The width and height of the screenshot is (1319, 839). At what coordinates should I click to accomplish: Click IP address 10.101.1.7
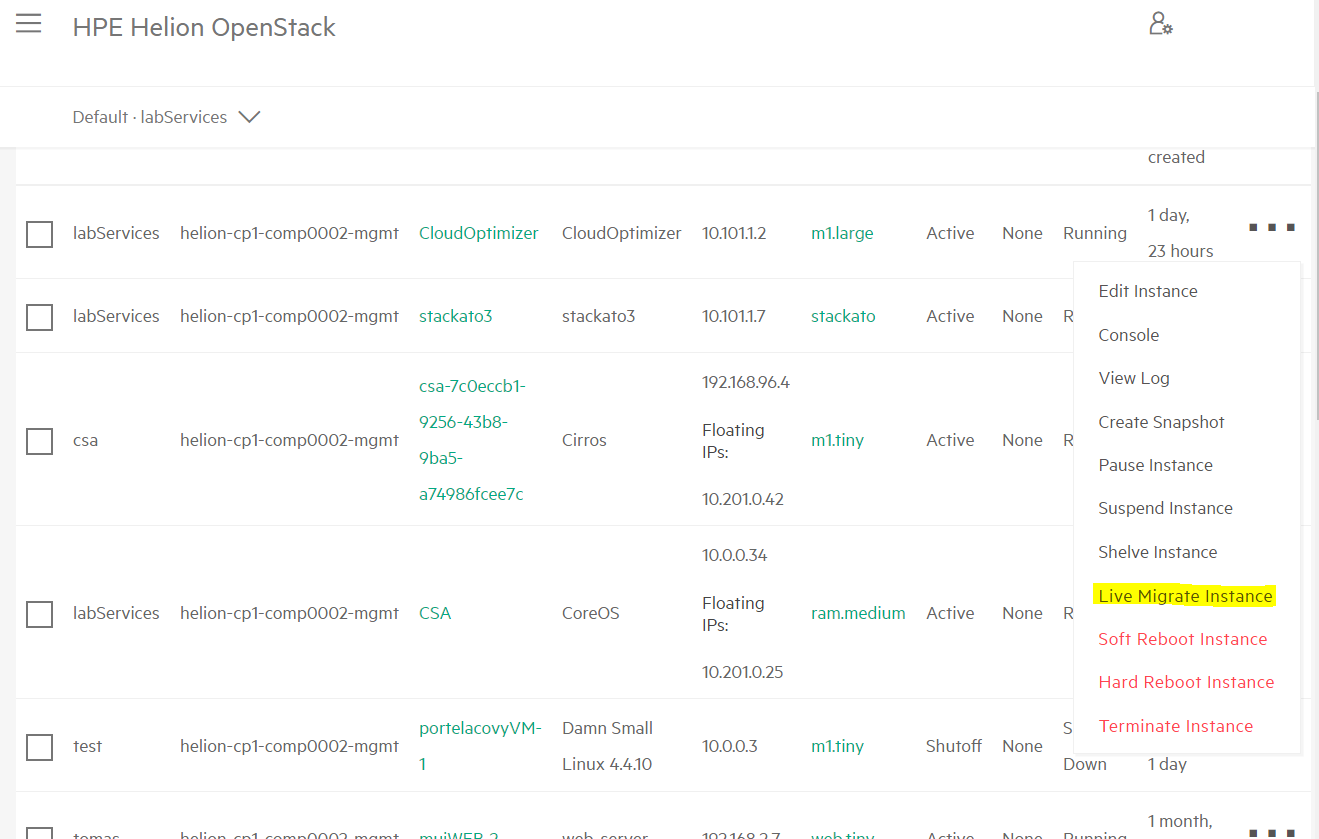coord(734,316)
